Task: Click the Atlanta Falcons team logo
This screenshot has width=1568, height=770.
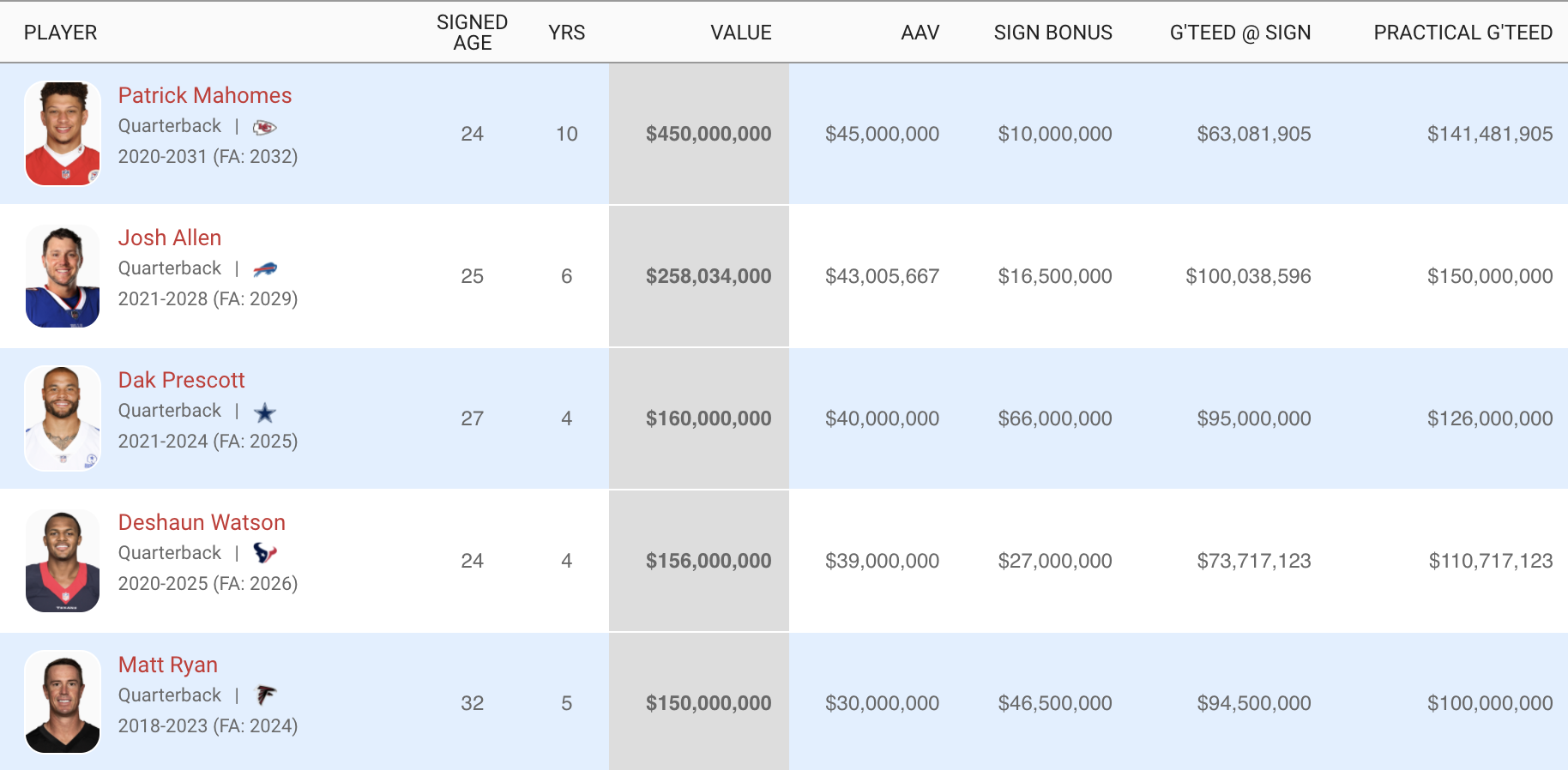Action: tap(267, 695)
